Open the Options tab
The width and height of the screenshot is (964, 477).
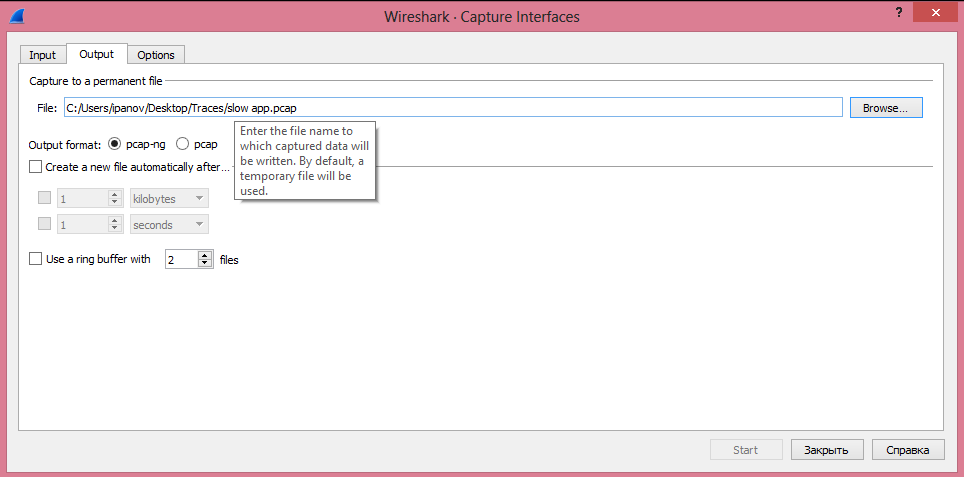click(x=156, y=55)
